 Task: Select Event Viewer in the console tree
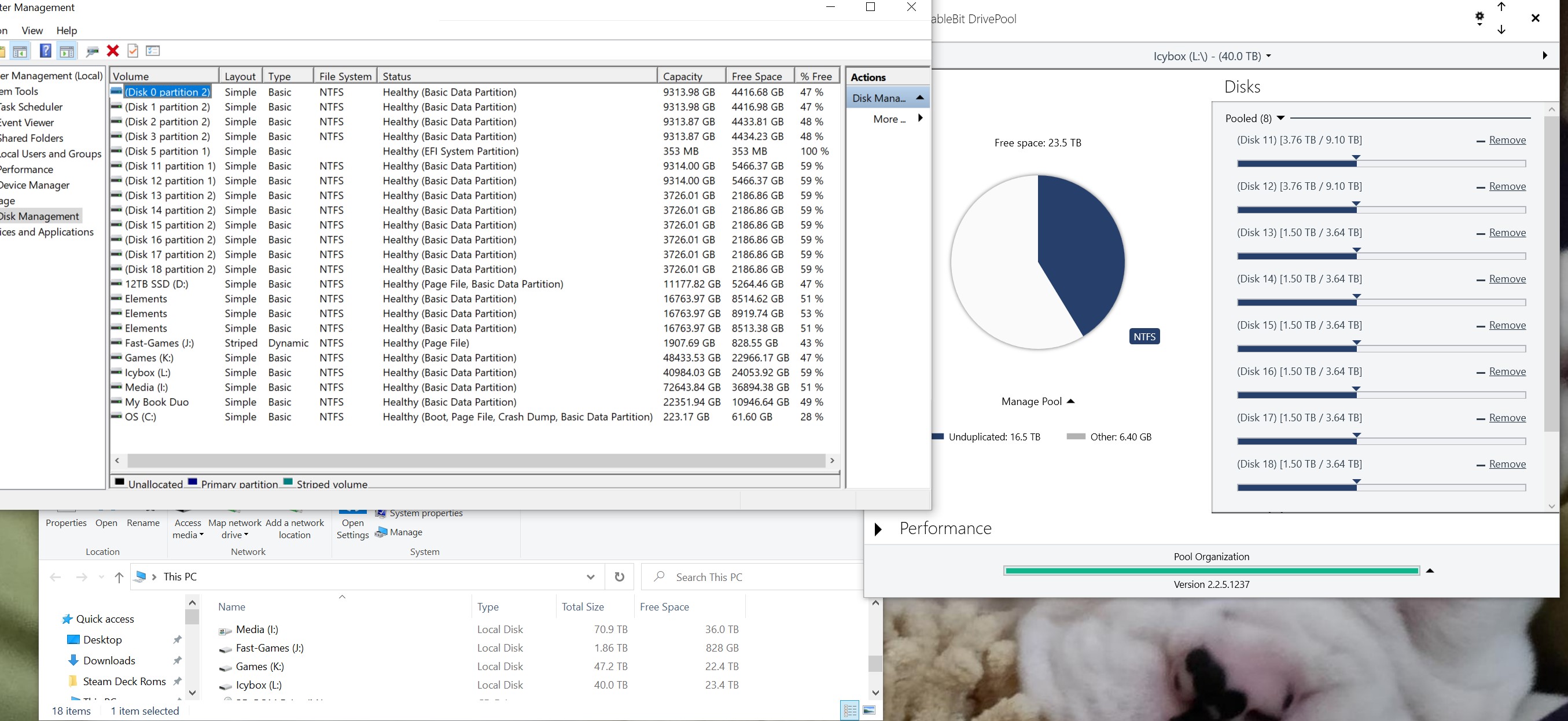[x=27, y=123]
